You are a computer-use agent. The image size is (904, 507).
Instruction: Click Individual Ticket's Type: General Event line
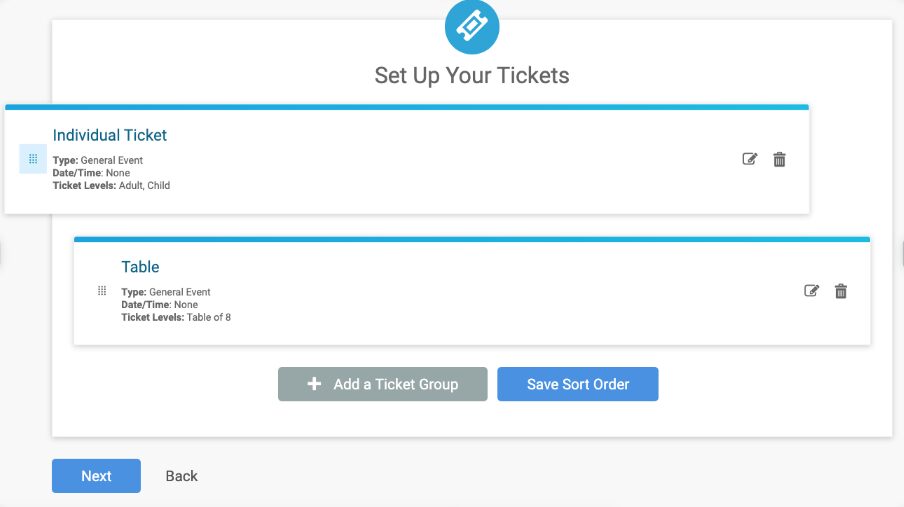click(x=97, y=160)
